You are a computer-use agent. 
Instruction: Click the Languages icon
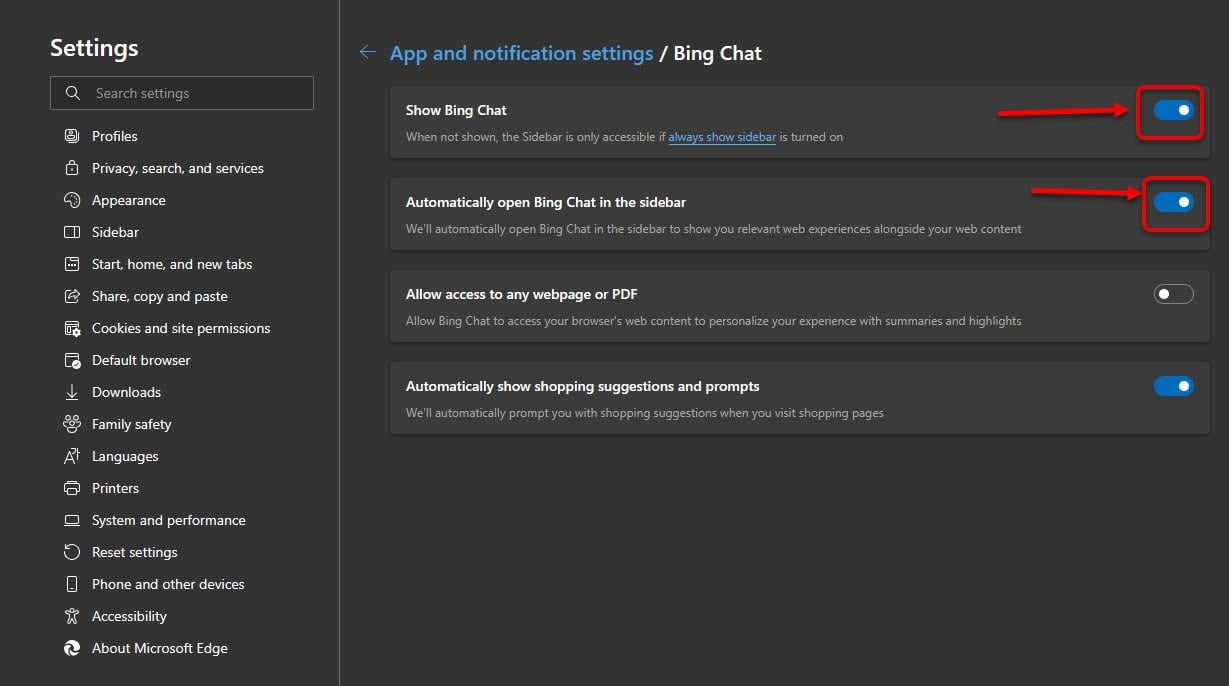point(71,456)
